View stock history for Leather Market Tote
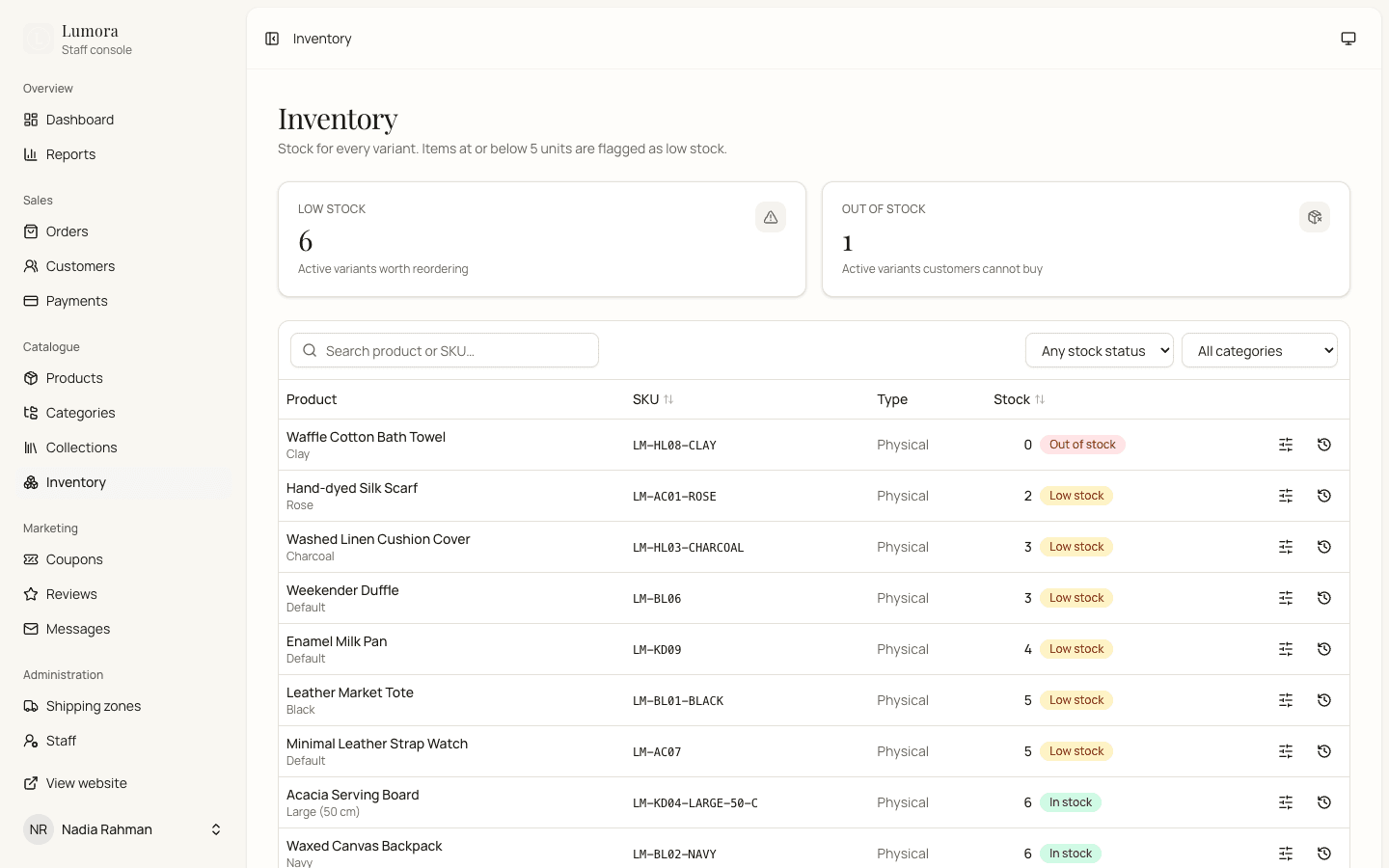Viewport: 1389px width, 868px height. point(1324,700)
